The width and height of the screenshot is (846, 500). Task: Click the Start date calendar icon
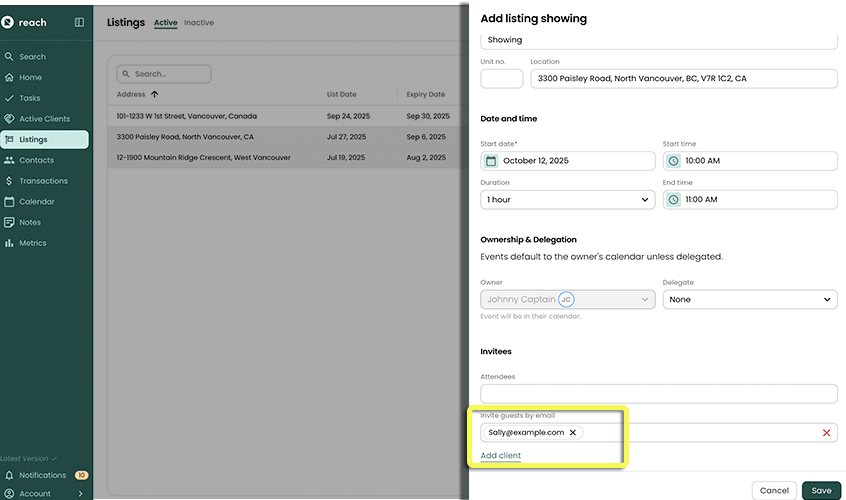(491, 161)
